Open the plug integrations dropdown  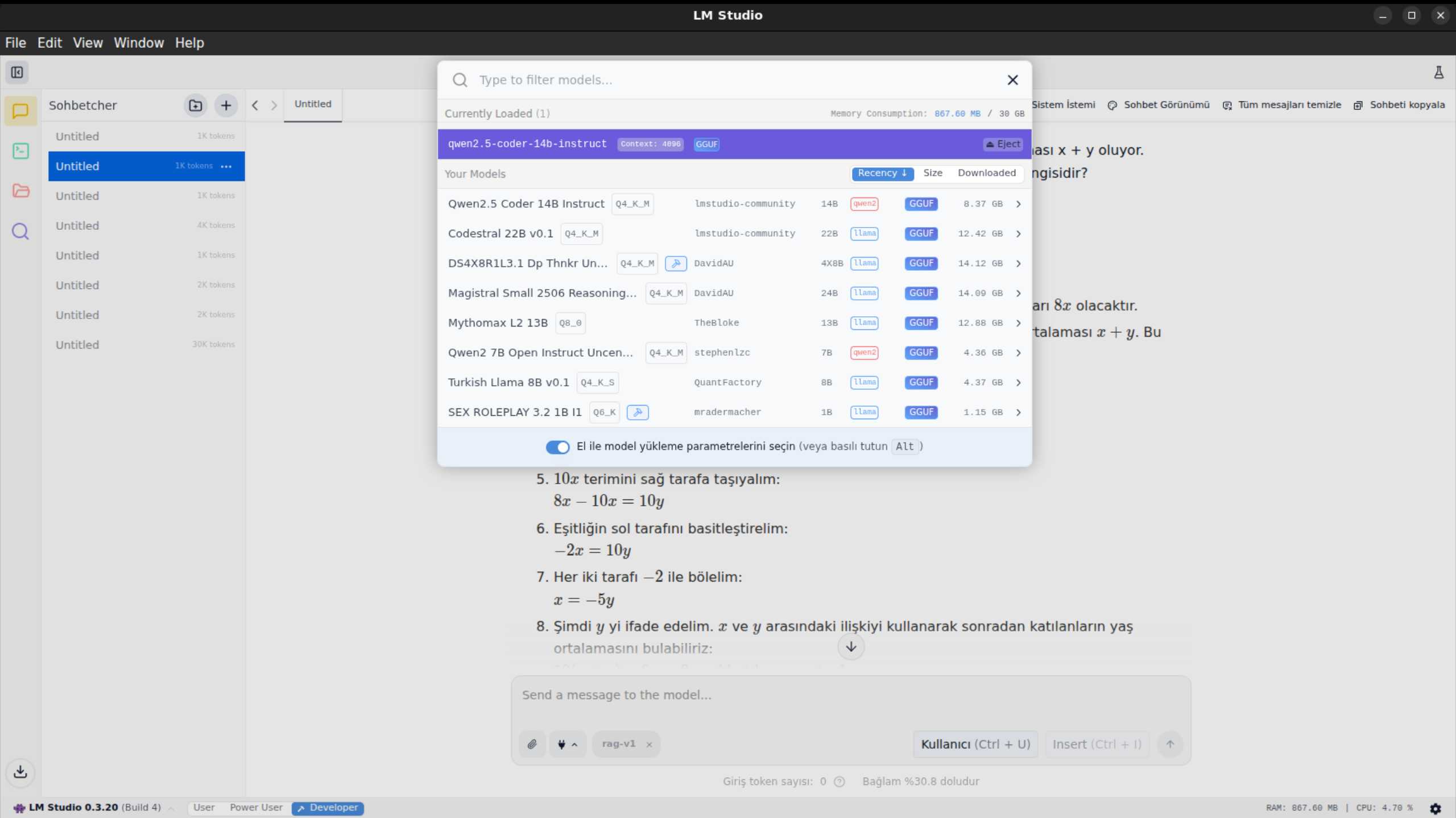tap(567, 744)
